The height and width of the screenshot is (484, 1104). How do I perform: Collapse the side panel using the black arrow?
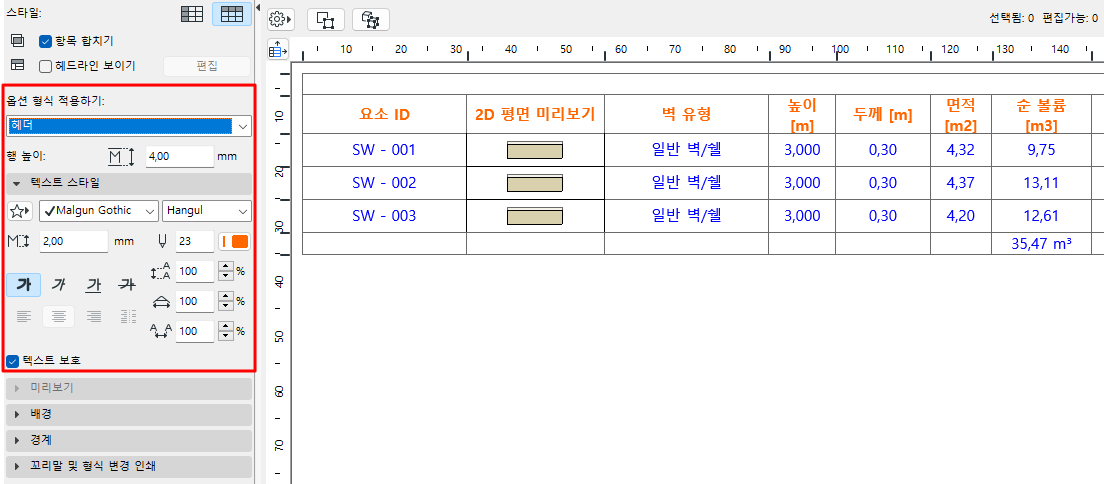[x=258, y=8]
